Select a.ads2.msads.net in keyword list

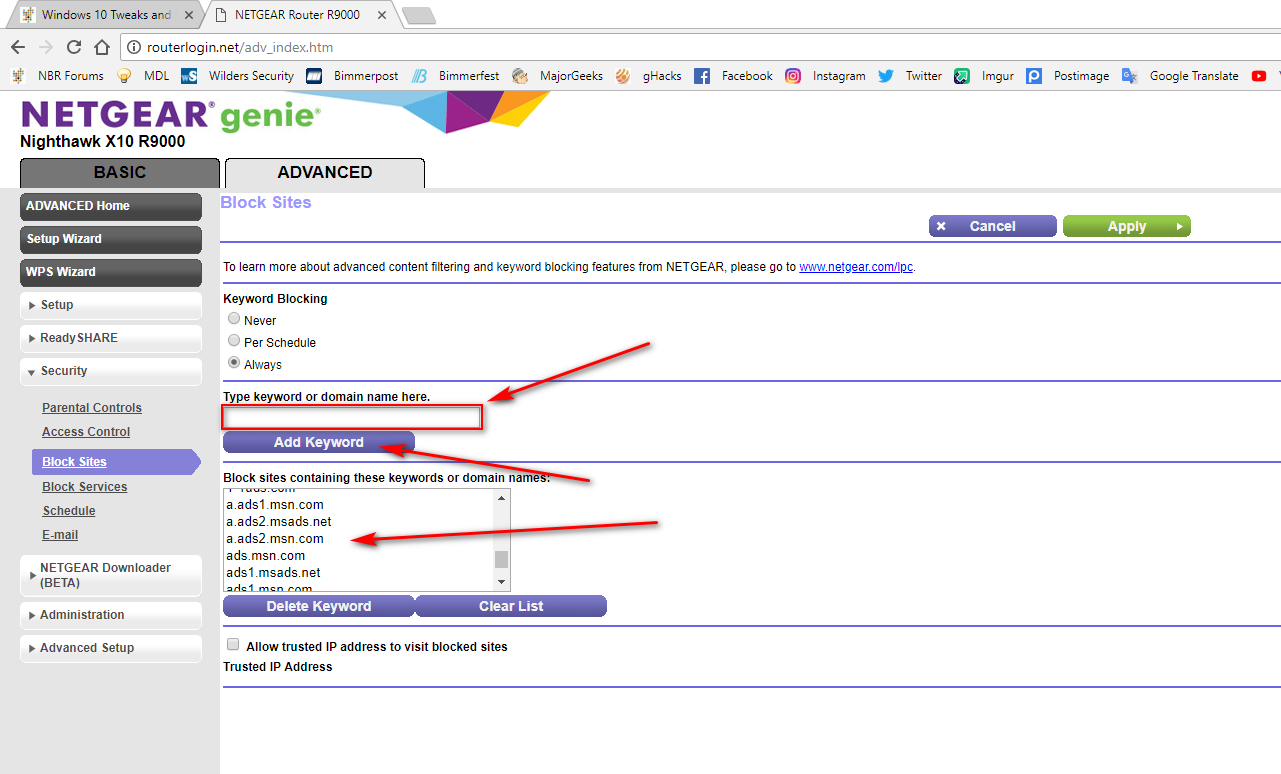coord(279,522)
